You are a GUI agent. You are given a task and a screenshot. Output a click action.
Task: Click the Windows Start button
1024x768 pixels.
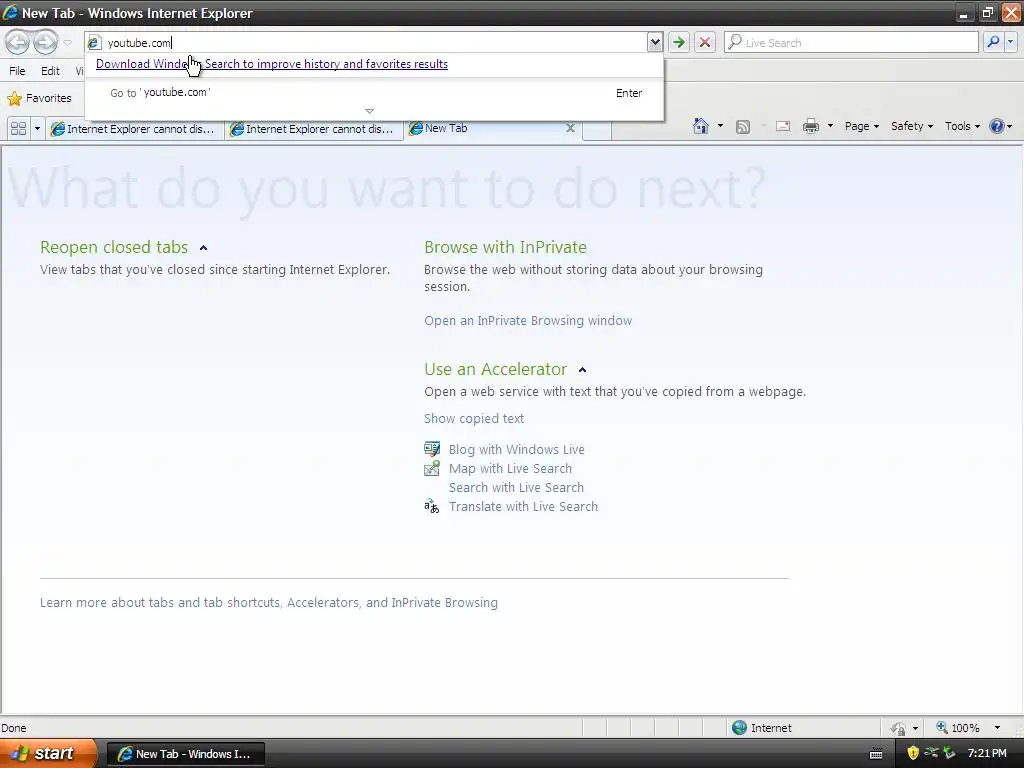[48, 754]
